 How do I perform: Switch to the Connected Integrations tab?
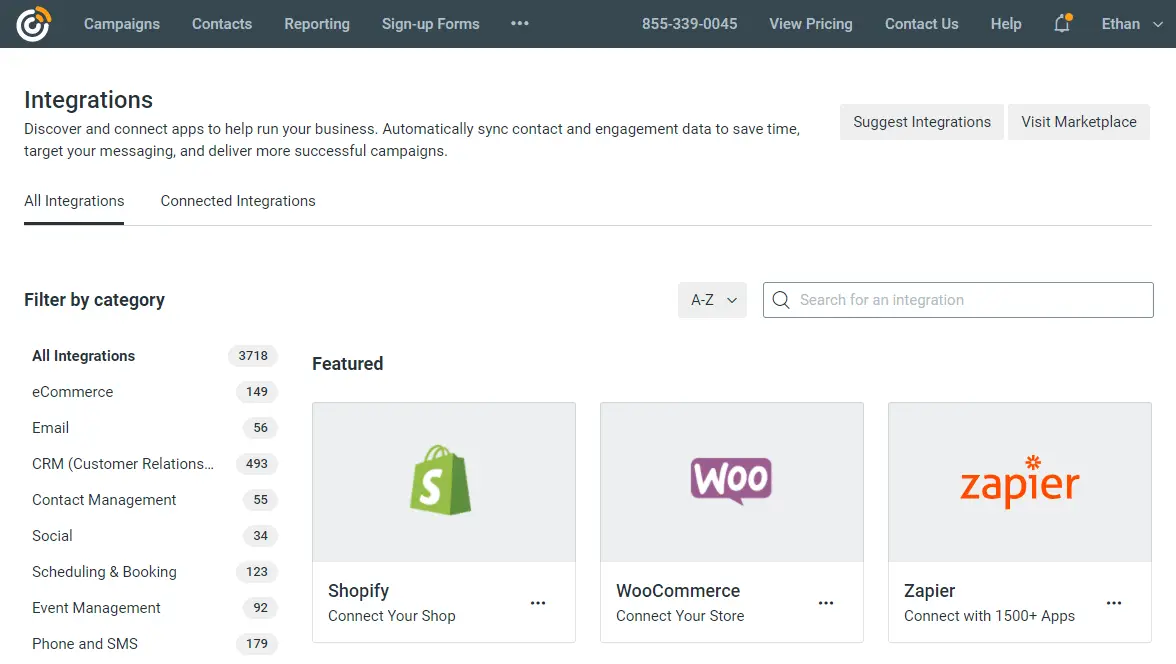(238, 201)
